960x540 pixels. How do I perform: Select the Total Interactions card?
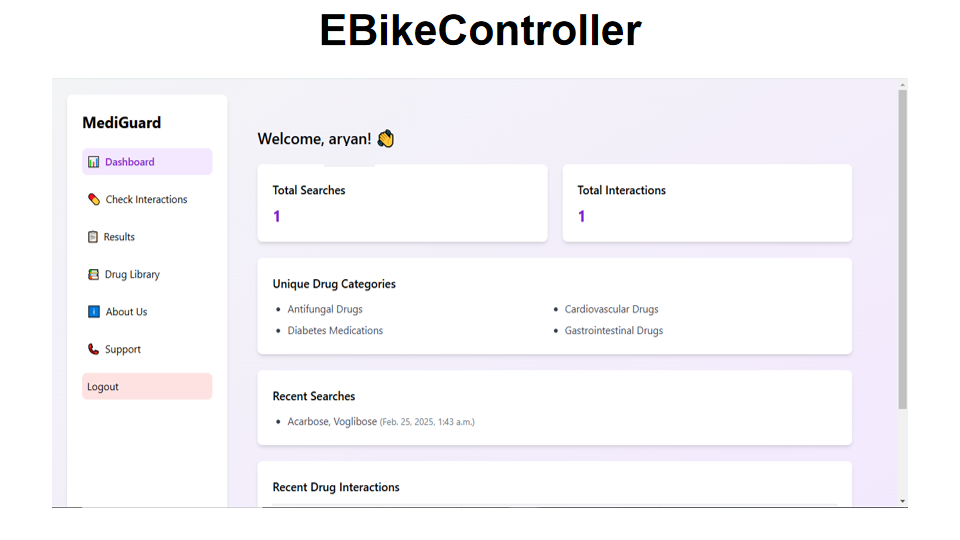coord(707,203)
